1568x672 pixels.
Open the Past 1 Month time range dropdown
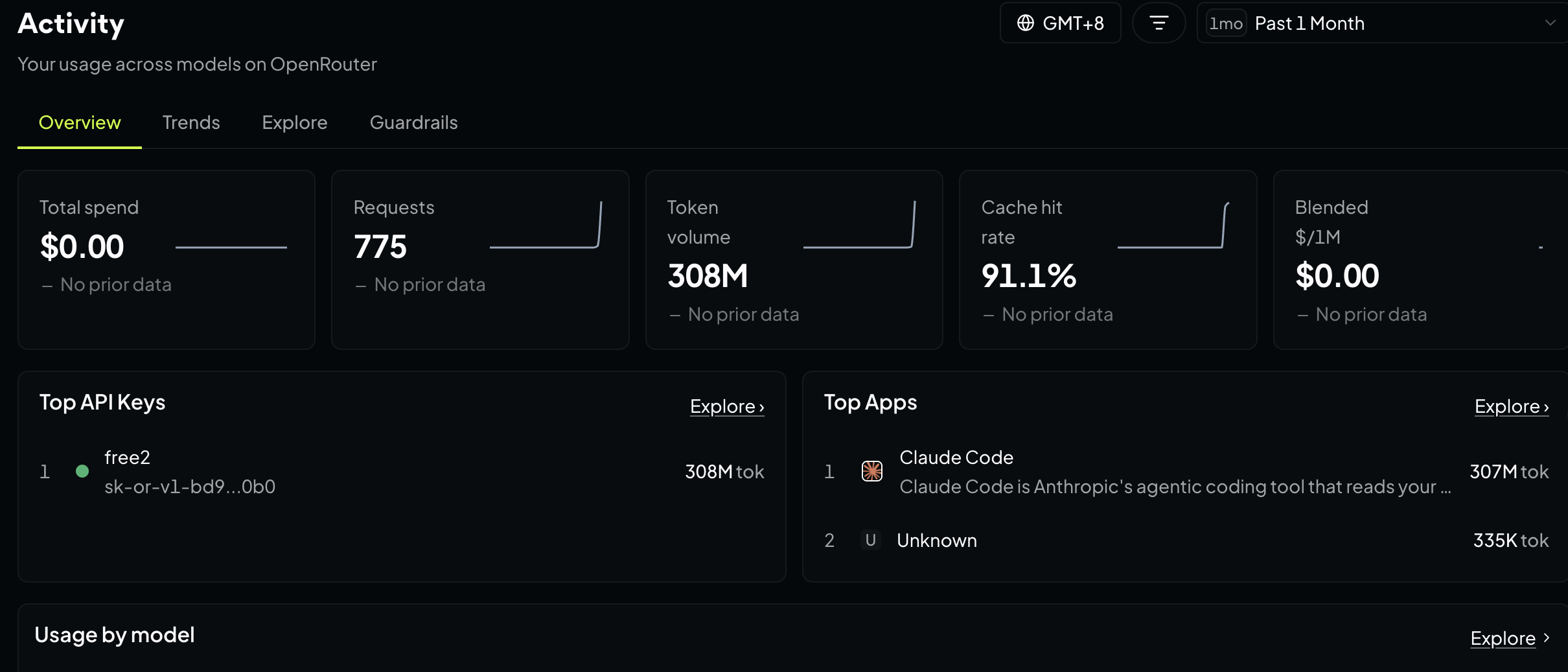(x=1382, y=23)
